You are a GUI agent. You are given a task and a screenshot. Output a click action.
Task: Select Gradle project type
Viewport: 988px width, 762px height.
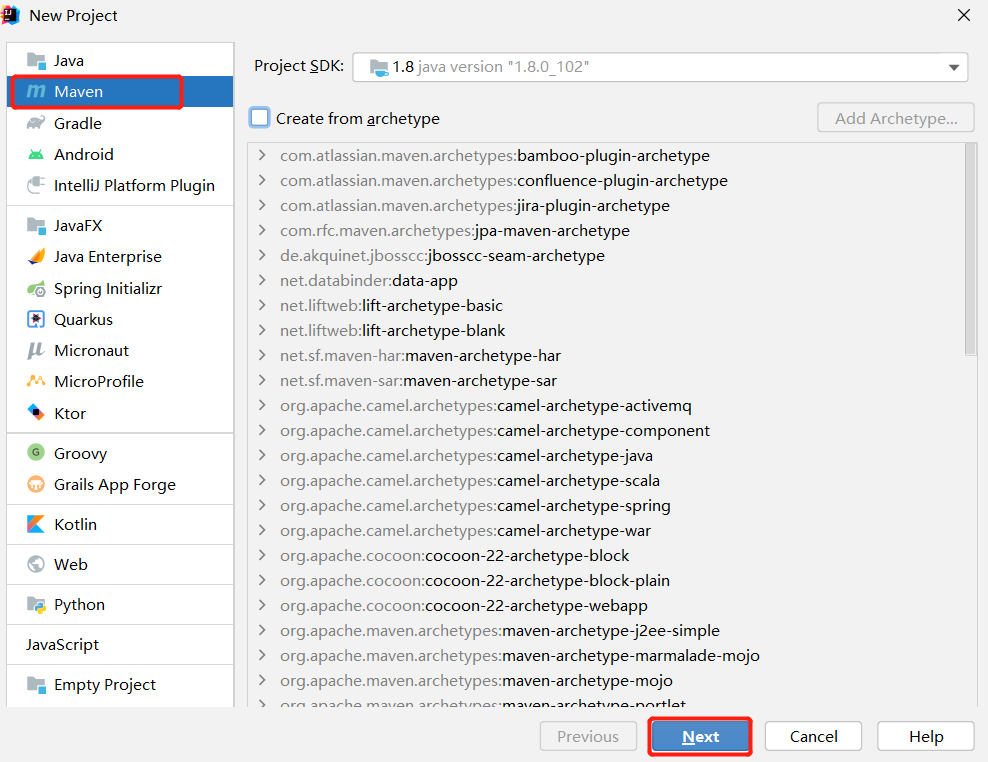coord(120,123)
